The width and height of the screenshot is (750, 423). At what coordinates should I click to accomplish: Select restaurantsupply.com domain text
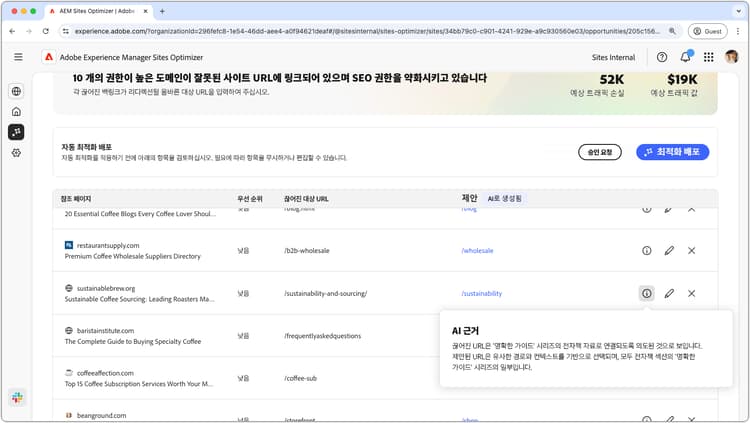[x=108, y=245]
